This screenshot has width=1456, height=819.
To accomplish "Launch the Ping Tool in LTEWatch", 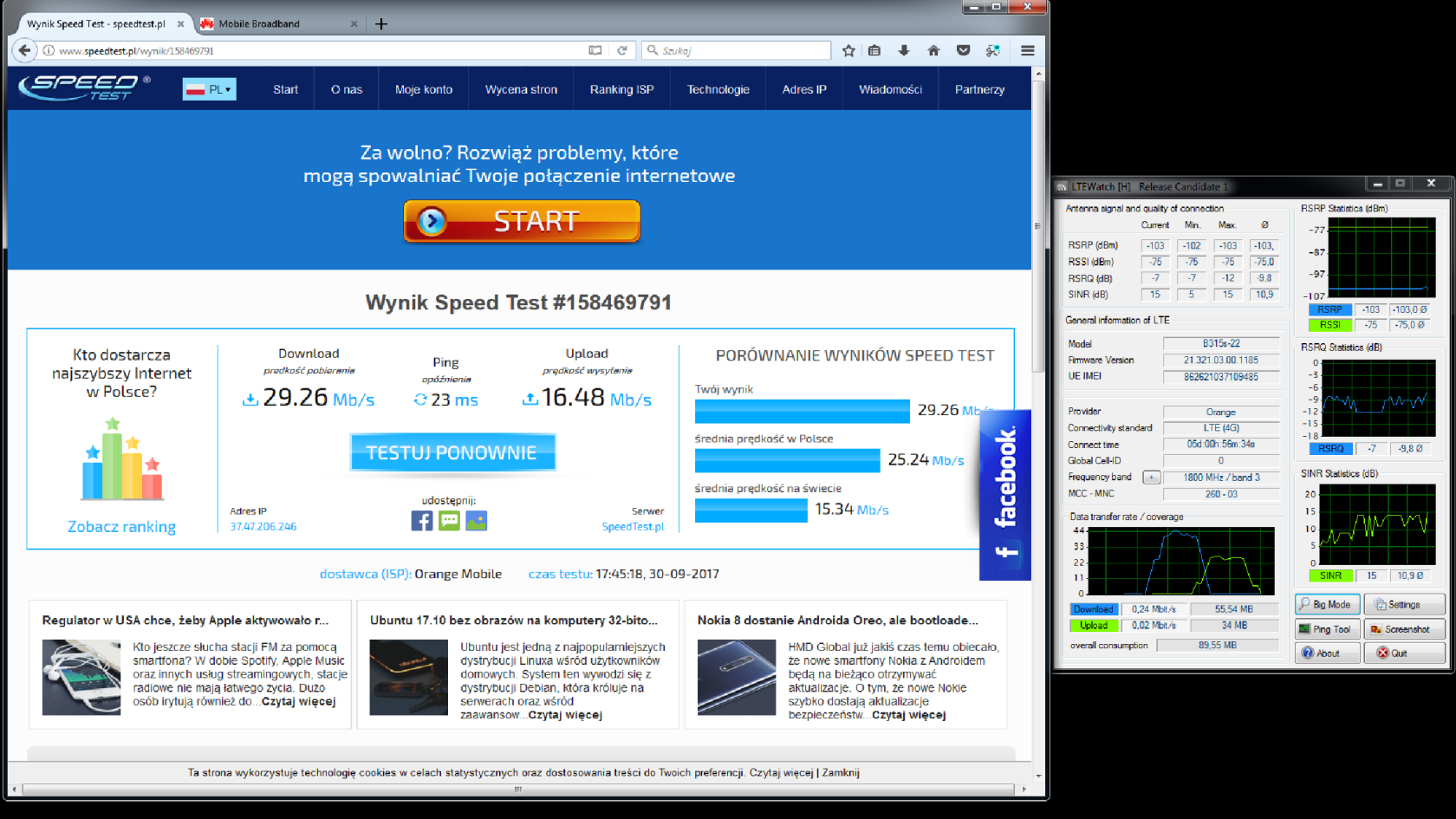I will [1327, 629].
